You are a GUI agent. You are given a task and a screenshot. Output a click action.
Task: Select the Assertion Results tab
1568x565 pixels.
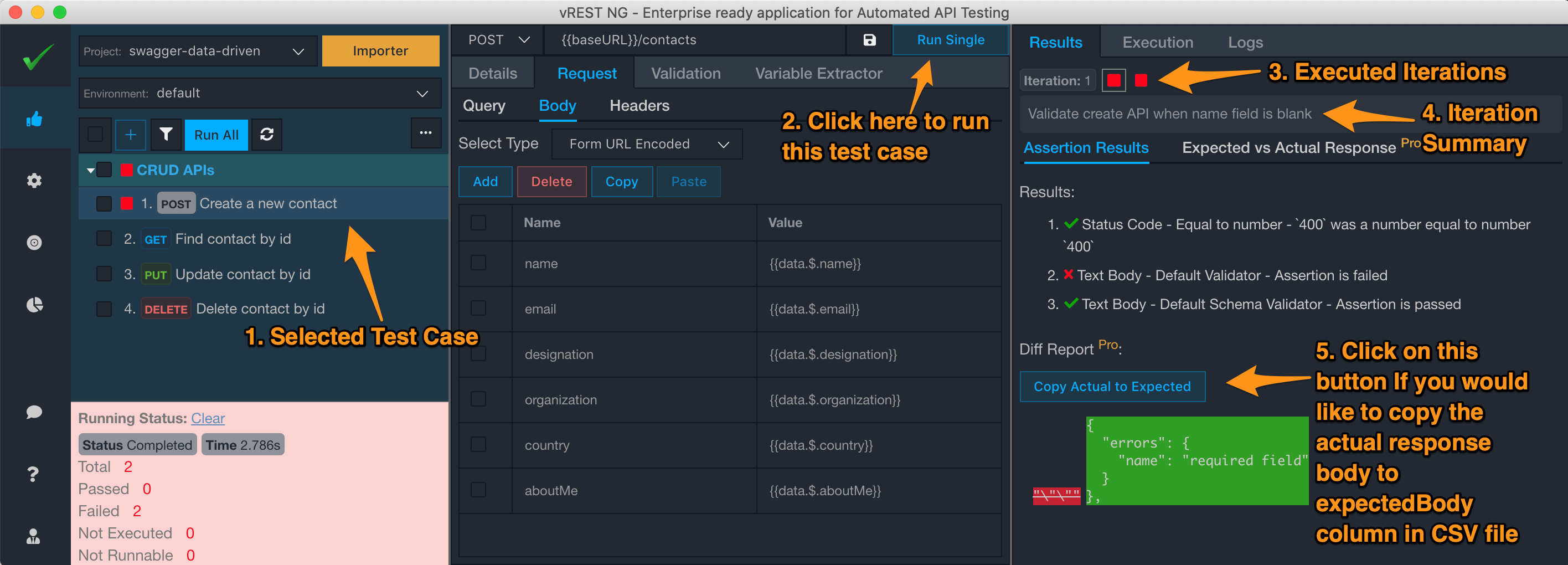1085,147
